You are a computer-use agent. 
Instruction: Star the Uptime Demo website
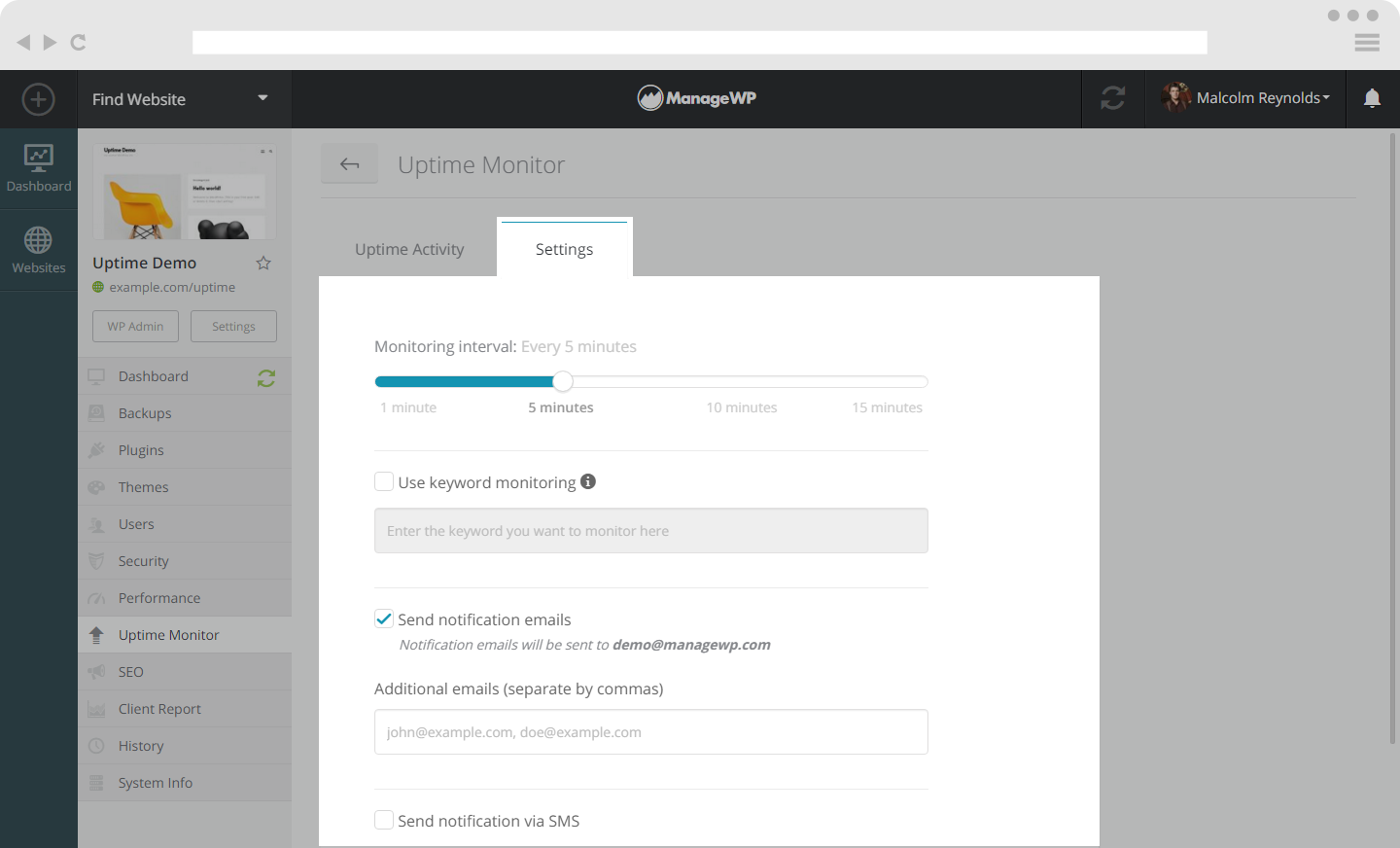tap(263, 263)
